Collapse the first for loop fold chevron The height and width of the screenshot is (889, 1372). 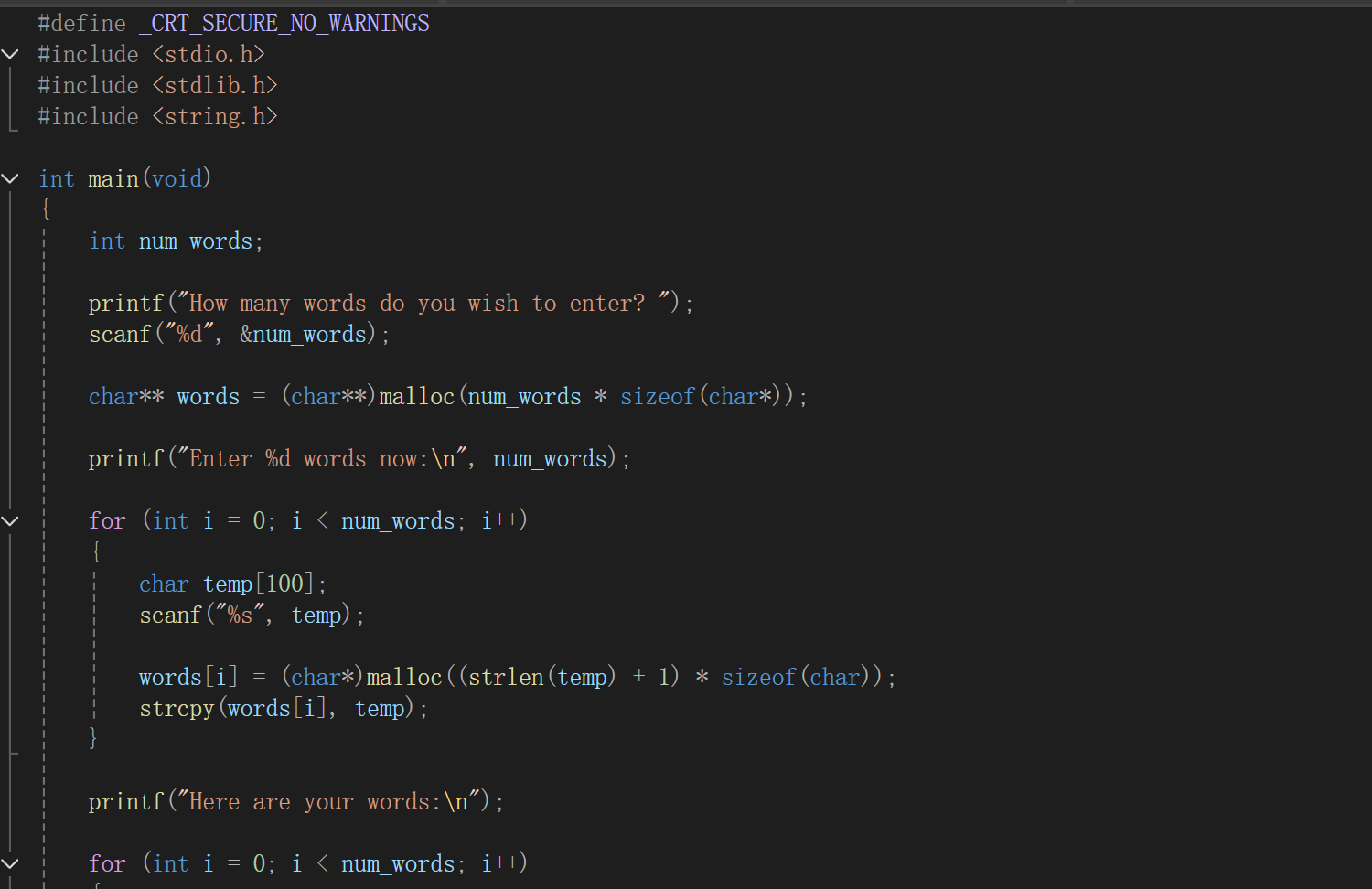pos(10,521)
